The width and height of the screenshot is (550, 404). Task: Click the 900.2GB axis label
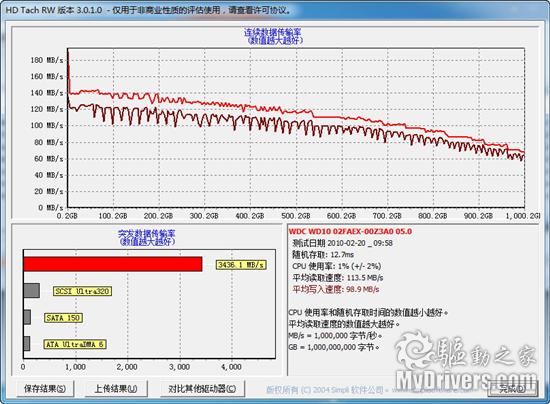click(478, 216)
